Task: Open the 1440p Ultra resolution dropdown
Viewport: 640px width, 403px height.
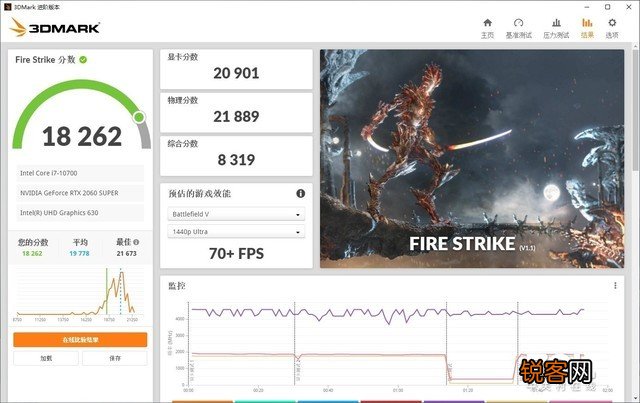Action: [236, 232]
